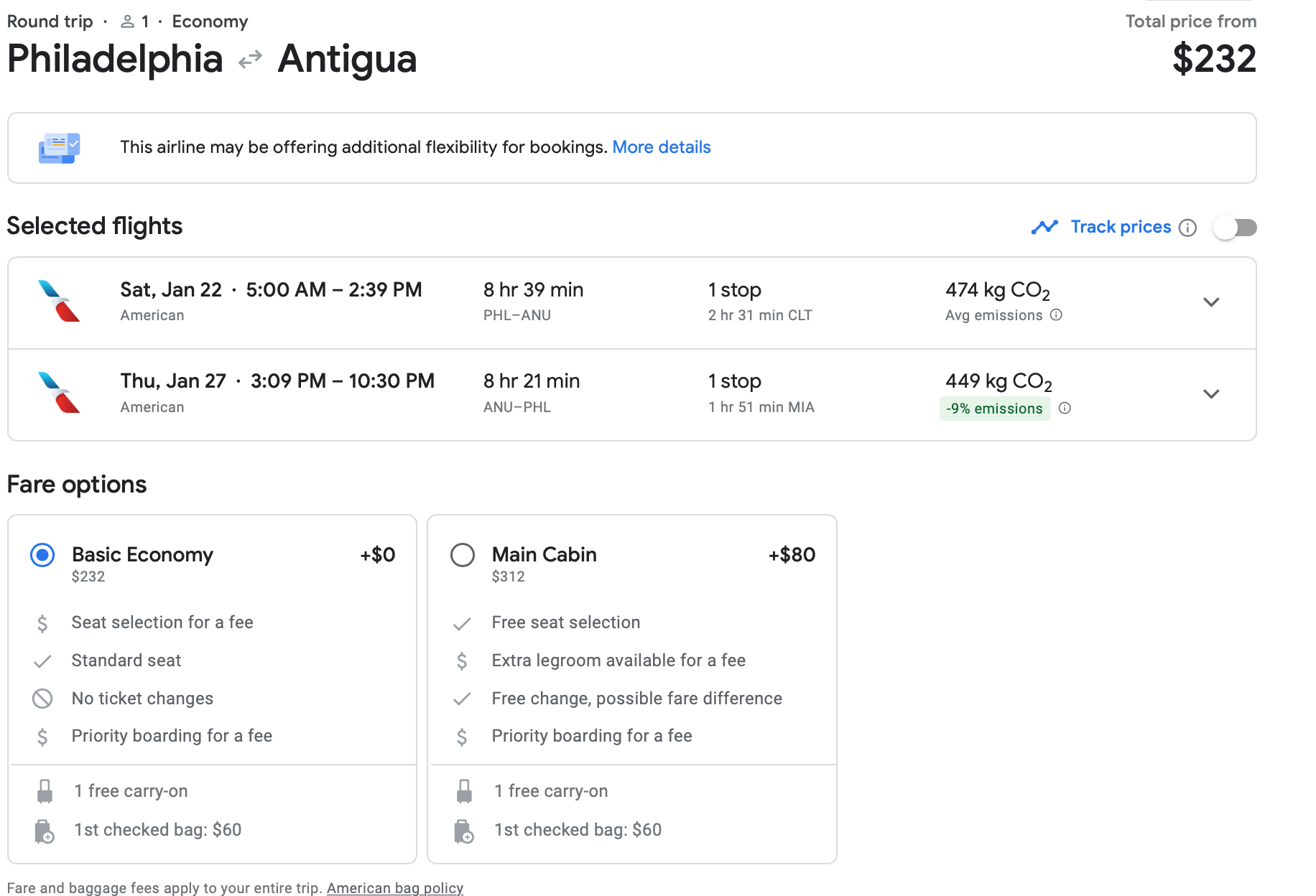Open the More details link
Viewport: 1316px width, 896px height.
tap(661, 147)
